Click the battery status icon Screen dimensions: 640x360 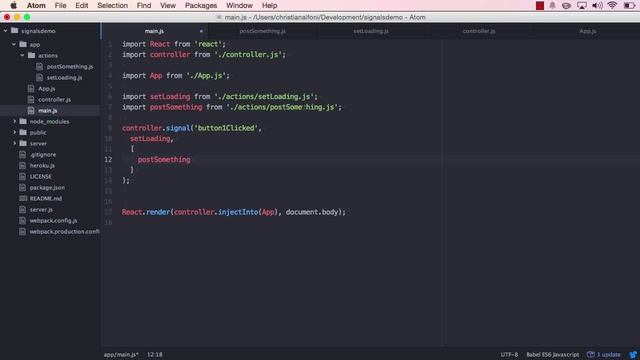pos(629,5)
